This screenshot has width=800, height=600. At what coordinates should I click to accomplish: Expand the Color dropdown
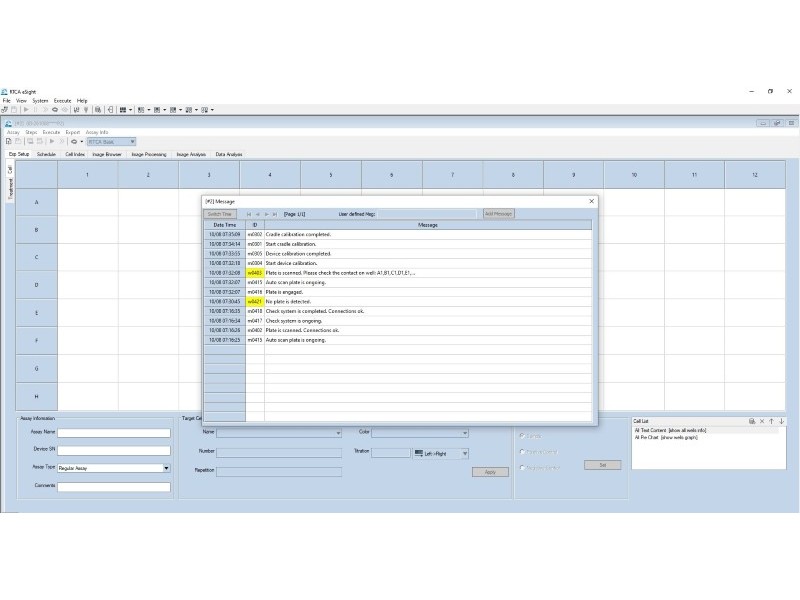pos(464,433)
